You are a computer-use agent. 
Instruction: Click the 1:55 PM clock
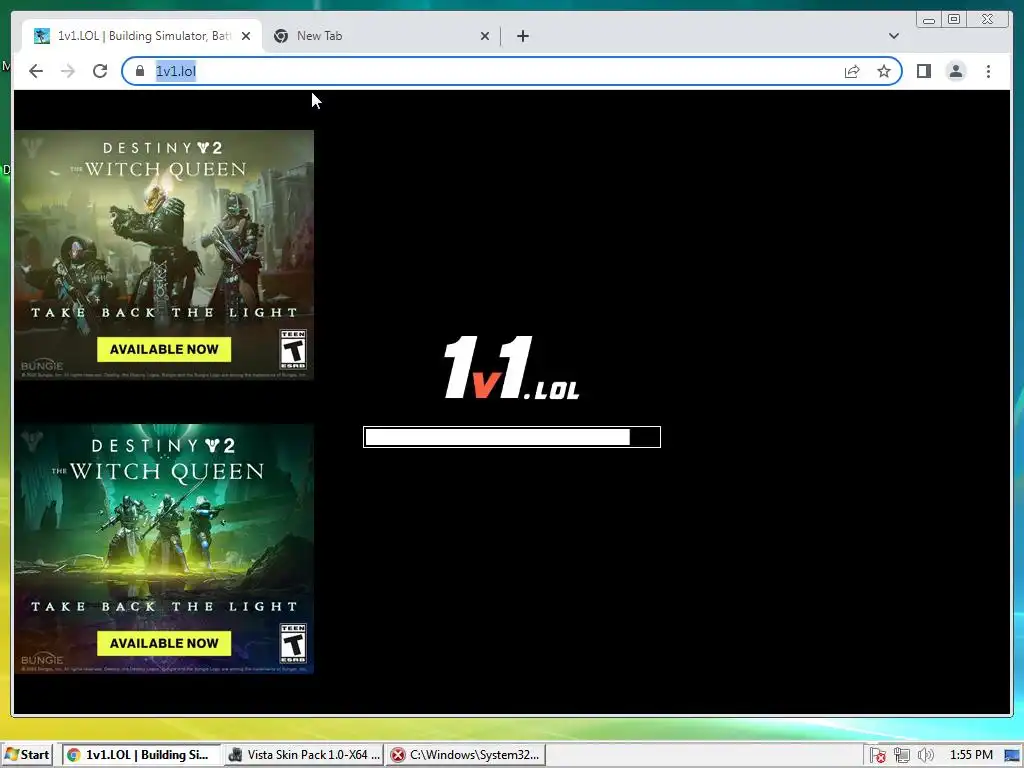pyautogui.click(x=970, y=755)
